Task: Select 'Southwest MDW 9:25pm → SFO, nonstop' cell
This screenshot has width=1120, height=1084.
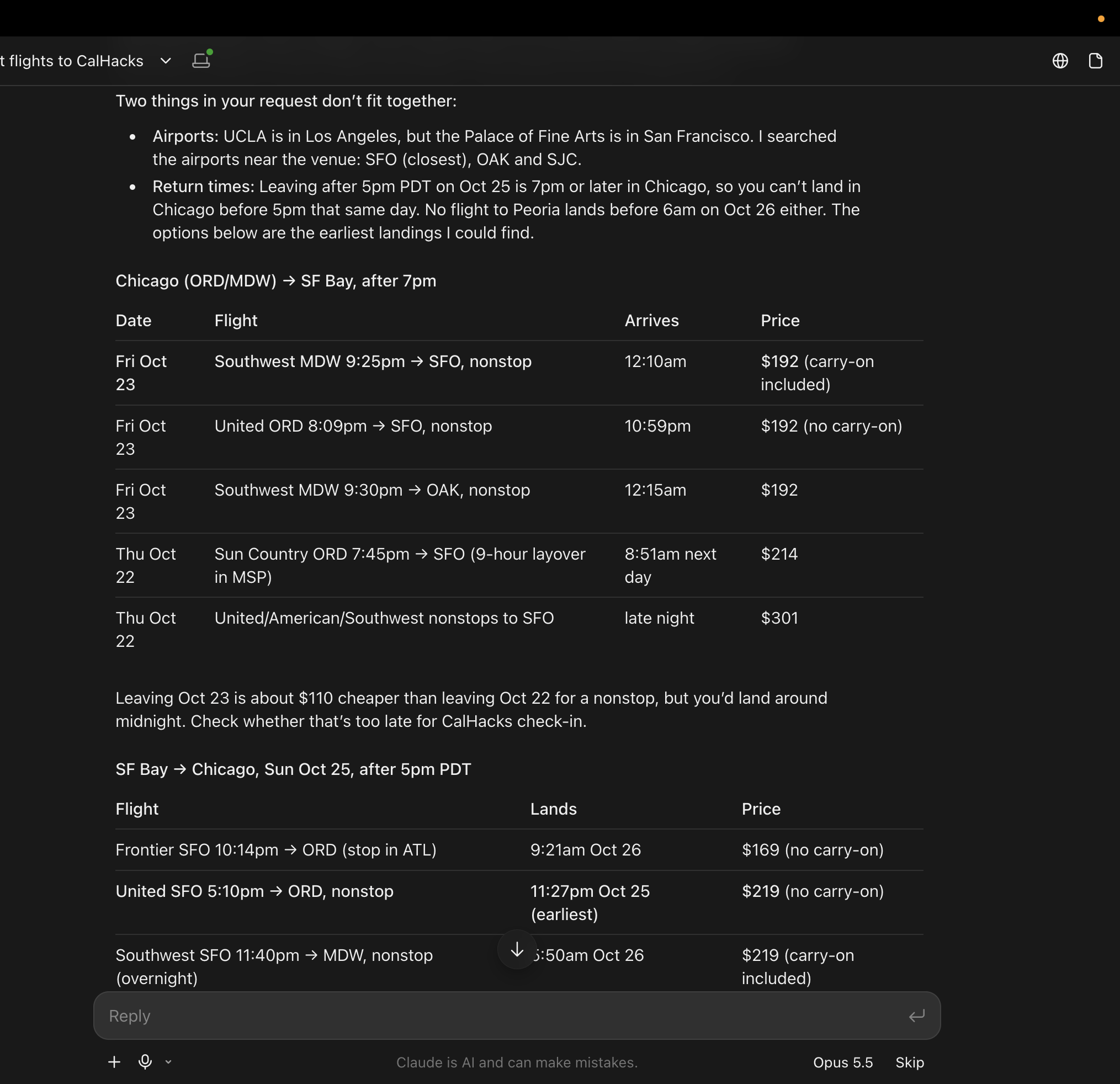Action: (373, 361)
